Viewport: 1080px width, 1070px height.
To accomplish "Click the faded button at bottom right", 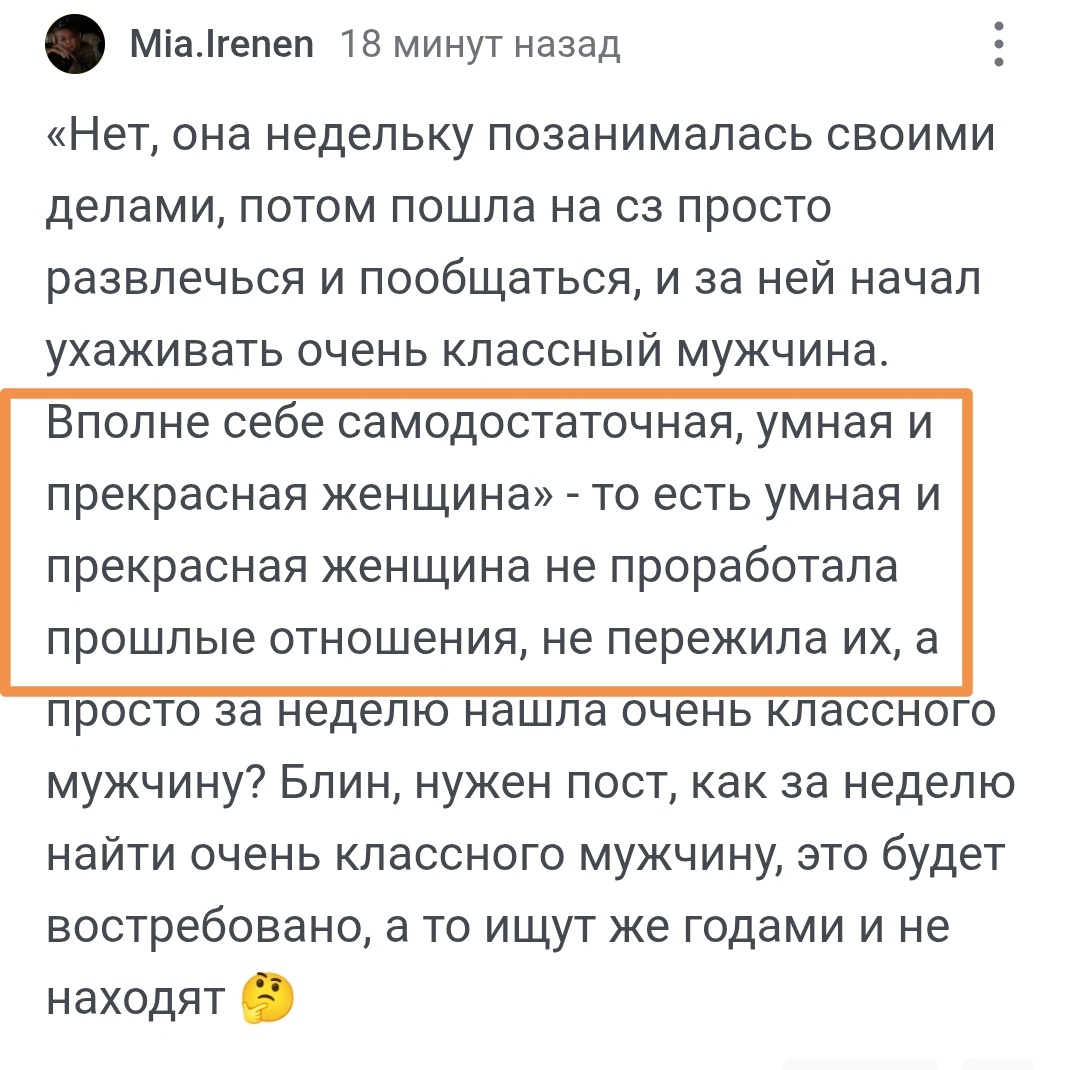I will [1000, 1062].
